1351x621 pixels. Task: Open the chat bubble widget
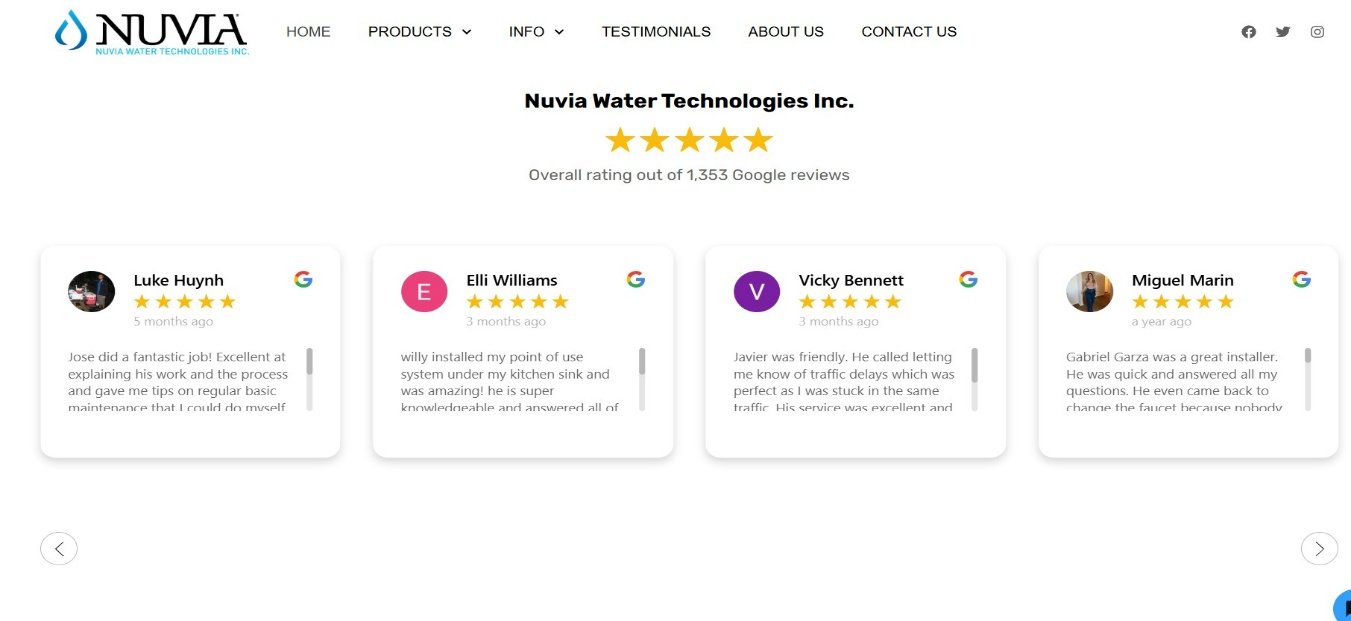pos(1343,607)
